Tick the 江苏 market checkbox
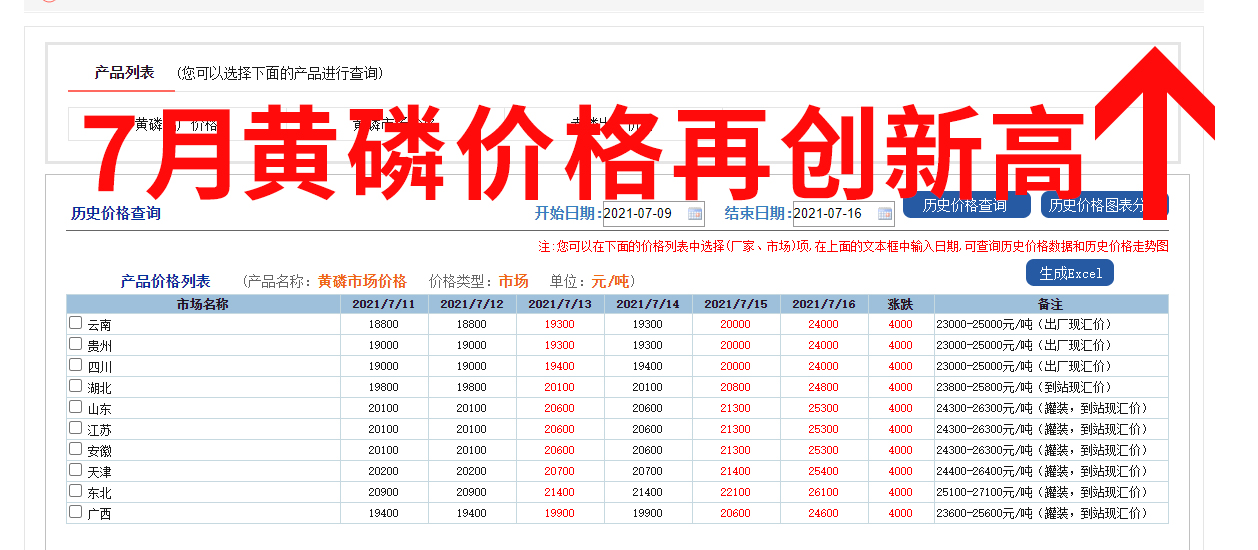The width and height of the screenshot is (1258, 550). click(75, 428)
